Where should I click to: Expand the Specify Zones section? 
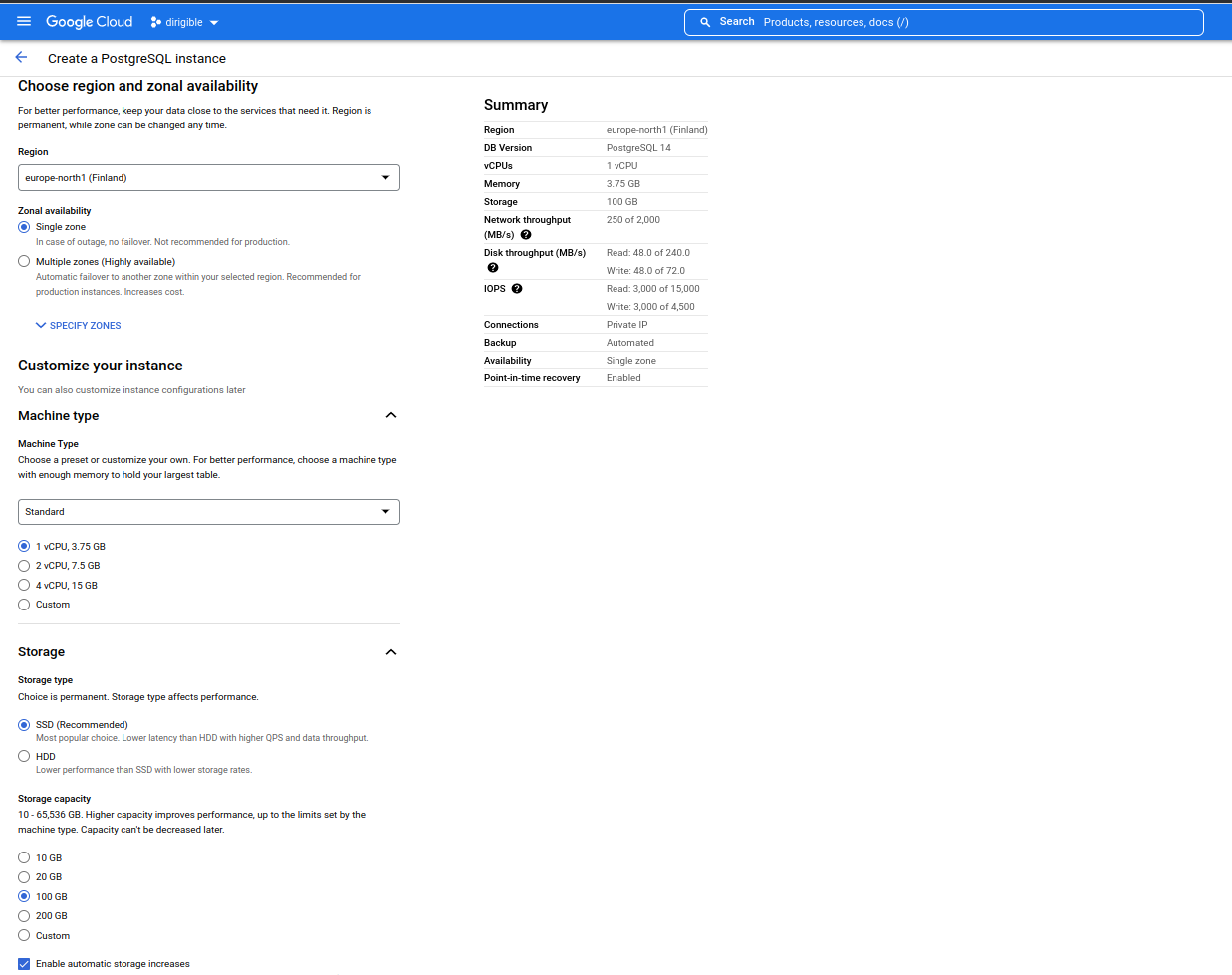coord(78,326)
